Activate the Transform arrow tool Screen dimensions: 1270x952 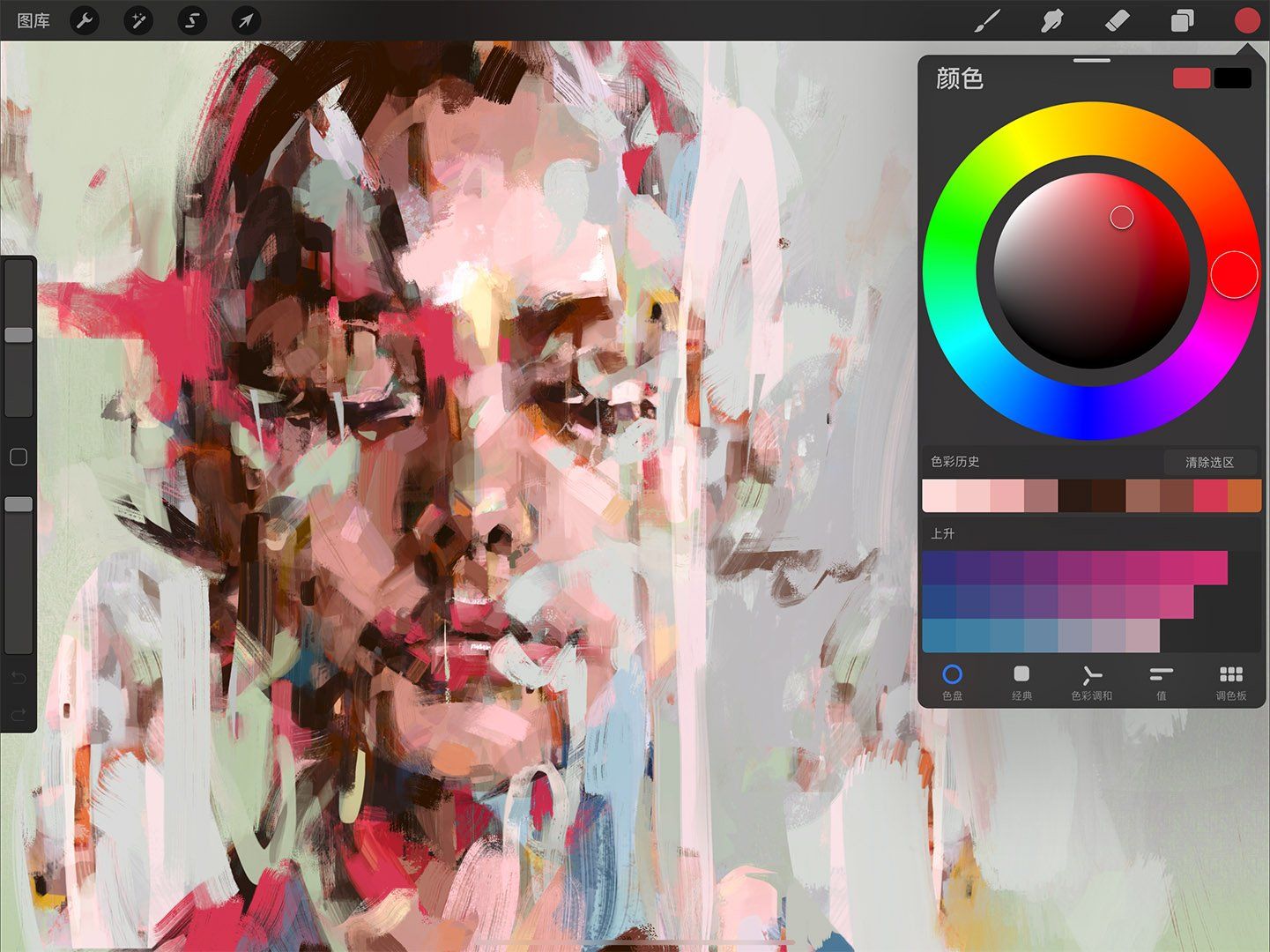pos(244,20)
